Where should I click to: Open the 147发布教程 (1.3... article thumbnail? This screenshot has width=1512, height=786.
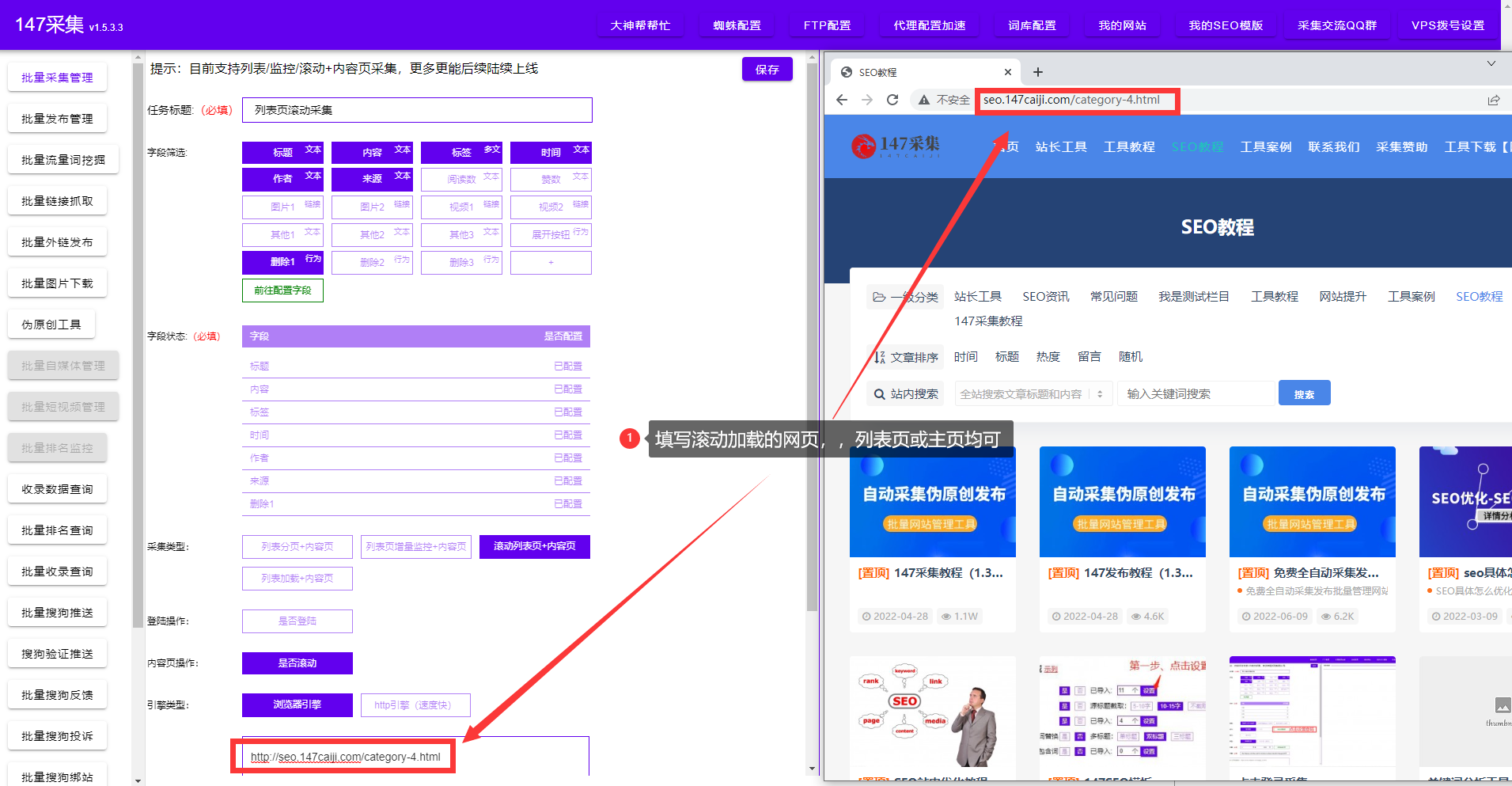tap(1123, 502)
